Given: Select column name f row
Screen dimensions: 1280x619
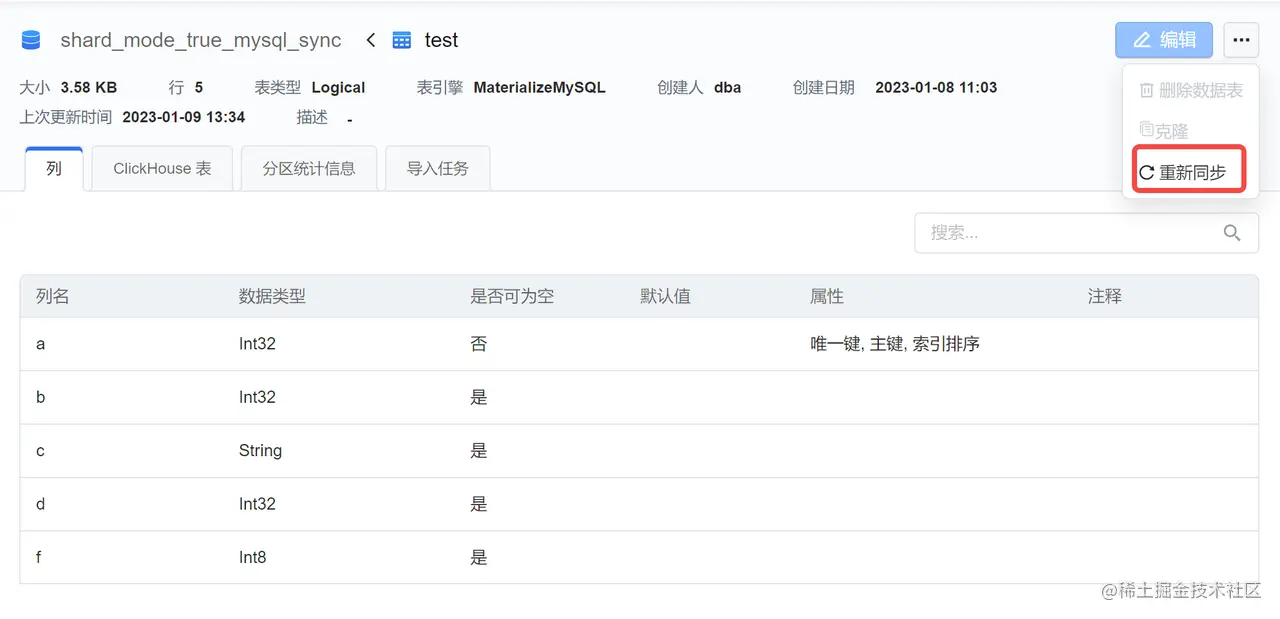Looking at the screenshot, I should 639,557.
